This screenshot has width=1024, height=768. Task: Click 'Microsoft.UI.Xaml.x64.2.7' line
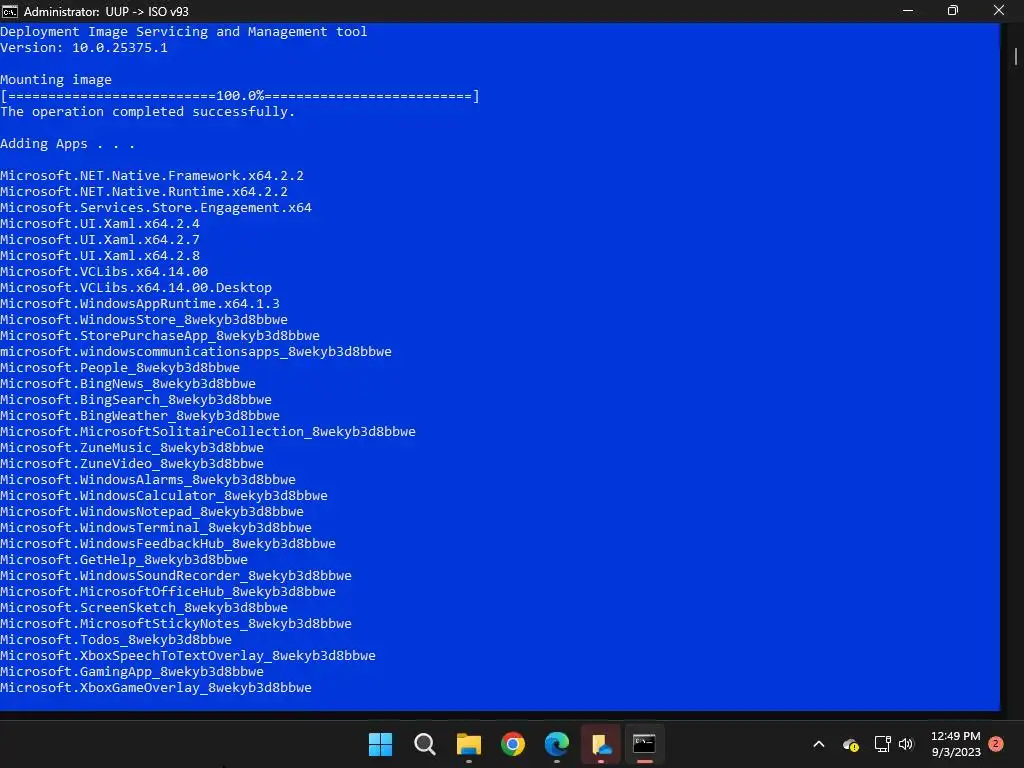tap(100, 240)
